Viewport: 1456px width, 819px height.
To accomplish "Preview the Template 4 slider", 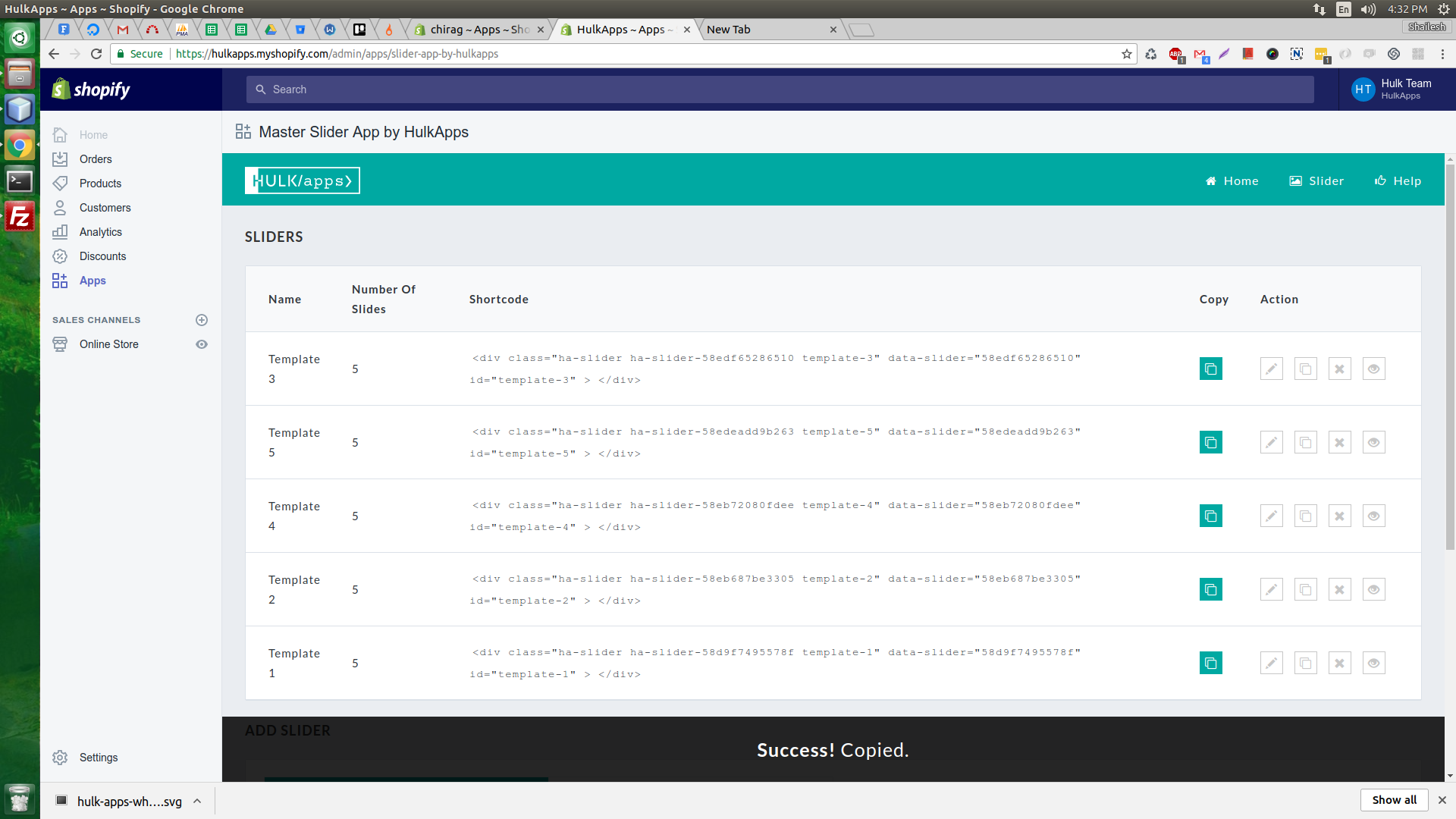I will 1374,516.
